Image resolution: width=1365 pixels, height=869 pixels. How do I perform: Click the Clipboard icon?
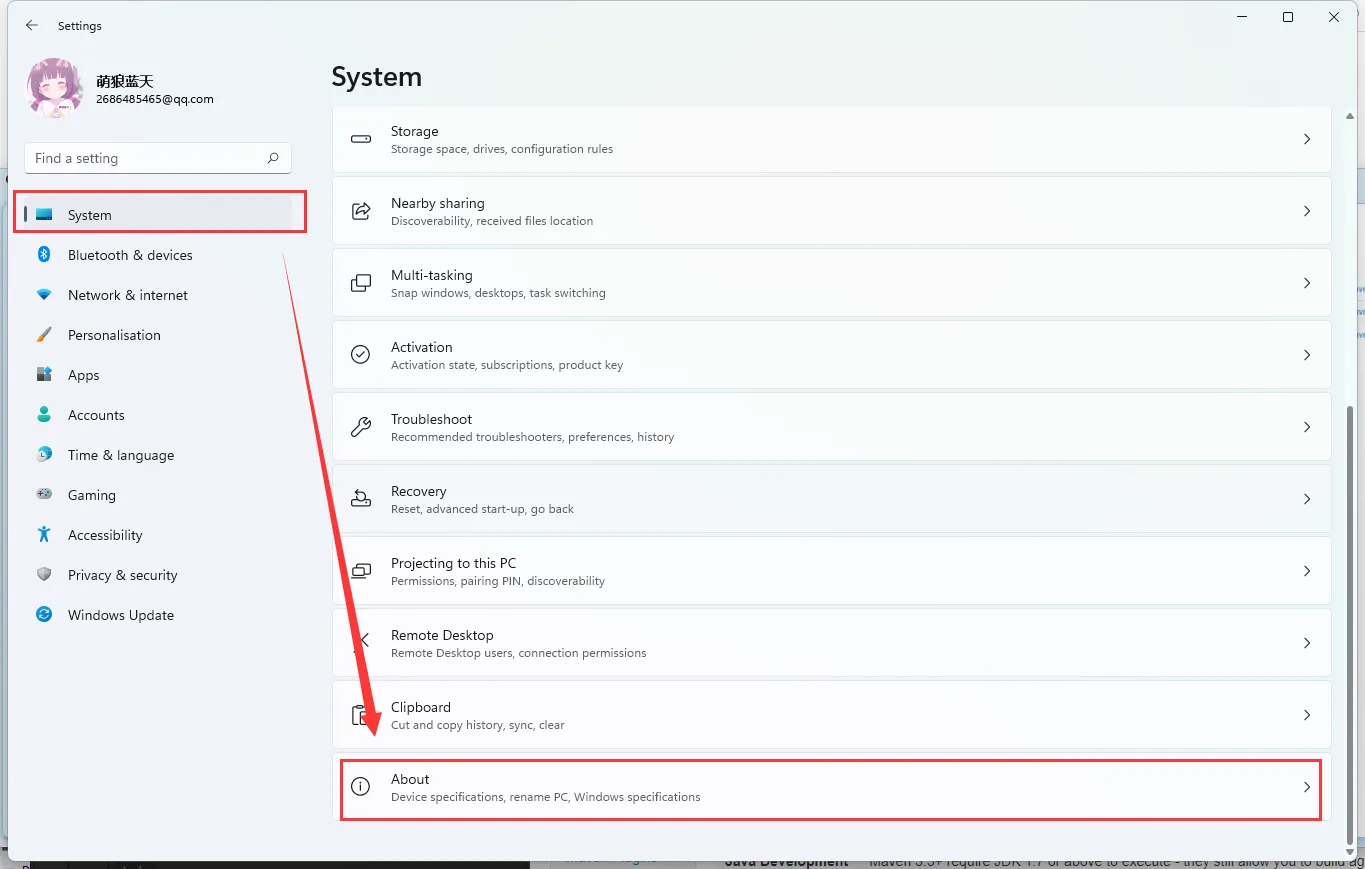pyautogui.click(x=361, y=715)
